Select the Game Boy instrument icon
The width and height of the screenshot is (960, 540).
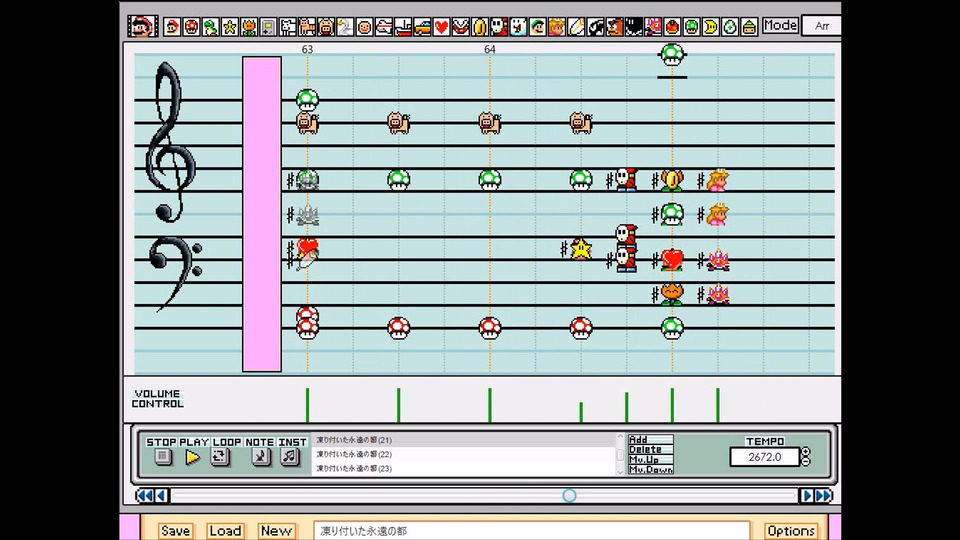tap(268, 27)
